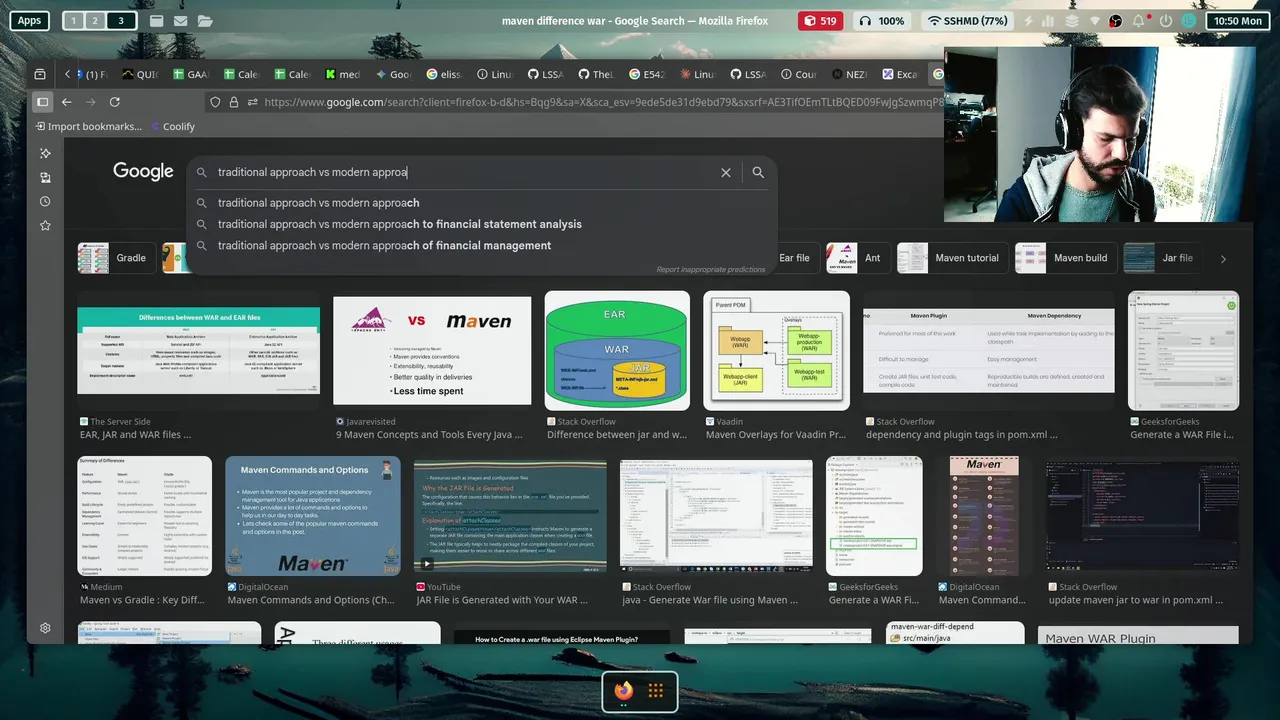The width and height of the screenshot is (1280, 720).
Task: Open the Vaadin Maven Overlays result image
Action: pos(776,350)
